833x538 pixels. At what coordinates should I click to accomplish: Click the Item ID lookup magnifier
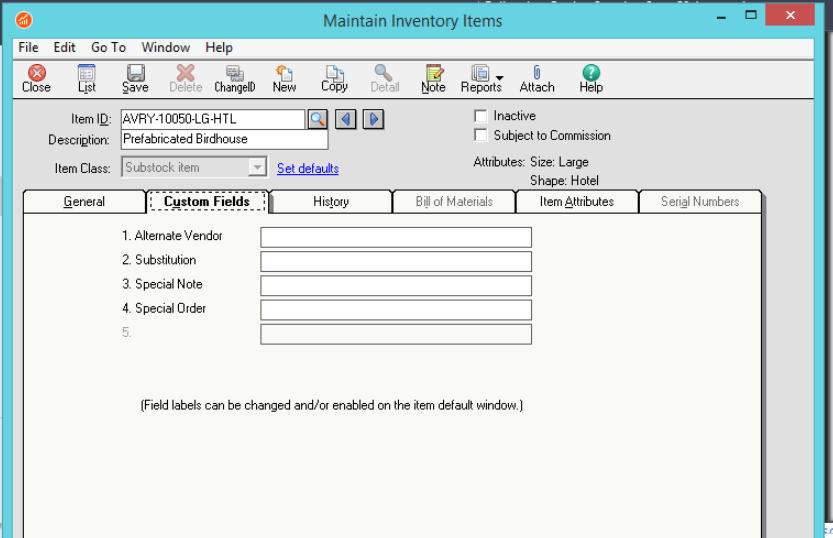(x=317, y=119)
